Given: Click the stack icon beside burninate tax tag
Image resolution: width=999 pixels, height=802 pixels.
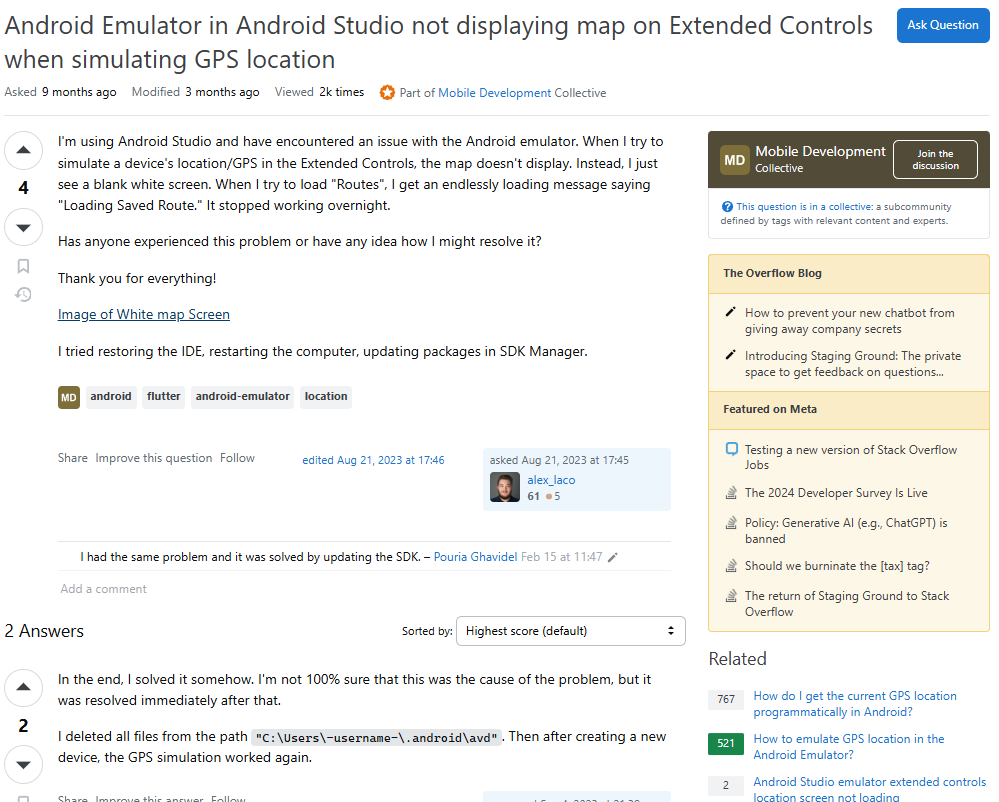Looking at the screenshot, I should pyautogui.click(x=731, y=566).
